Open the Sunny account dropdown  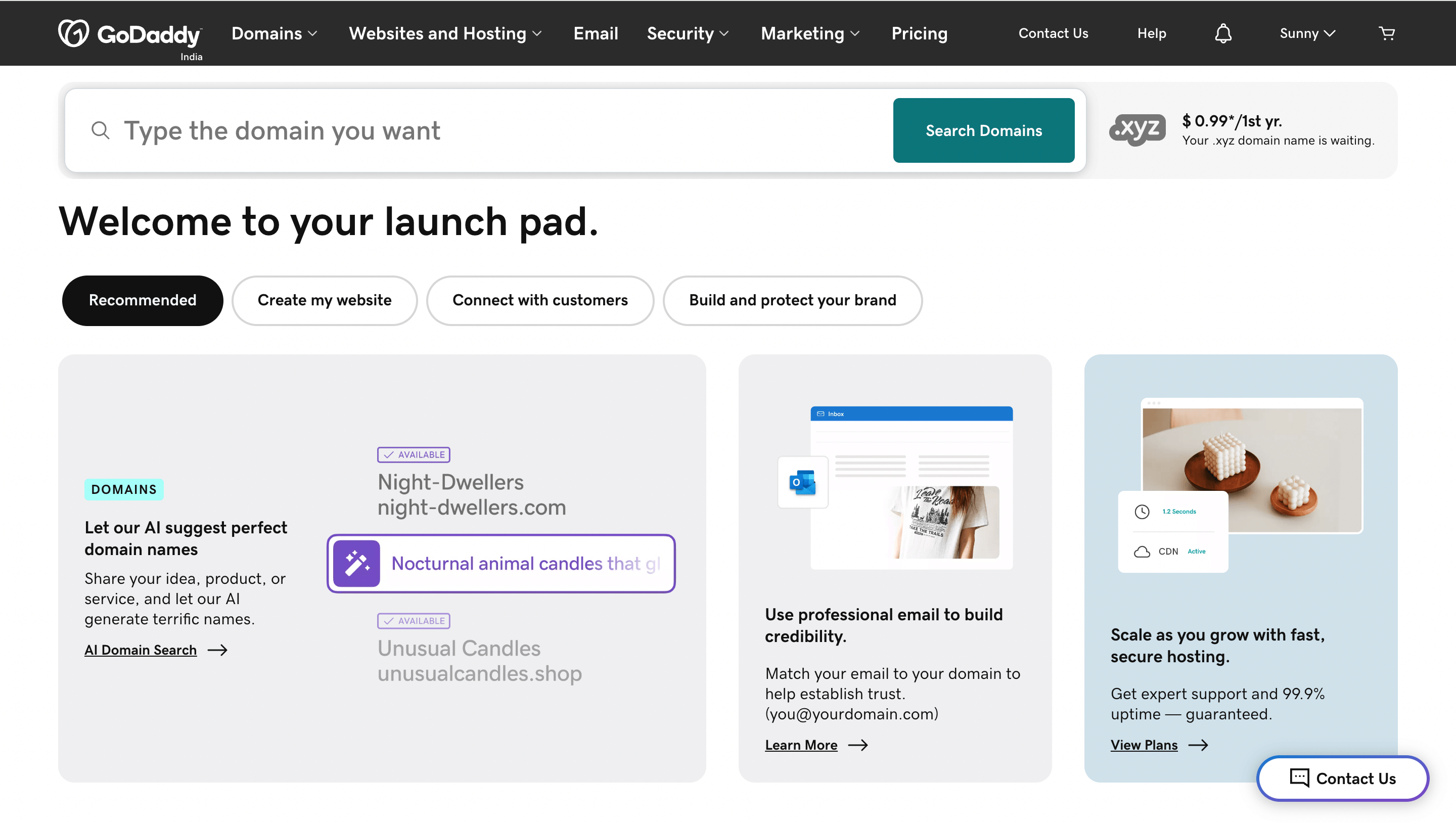coord(1307,33)
